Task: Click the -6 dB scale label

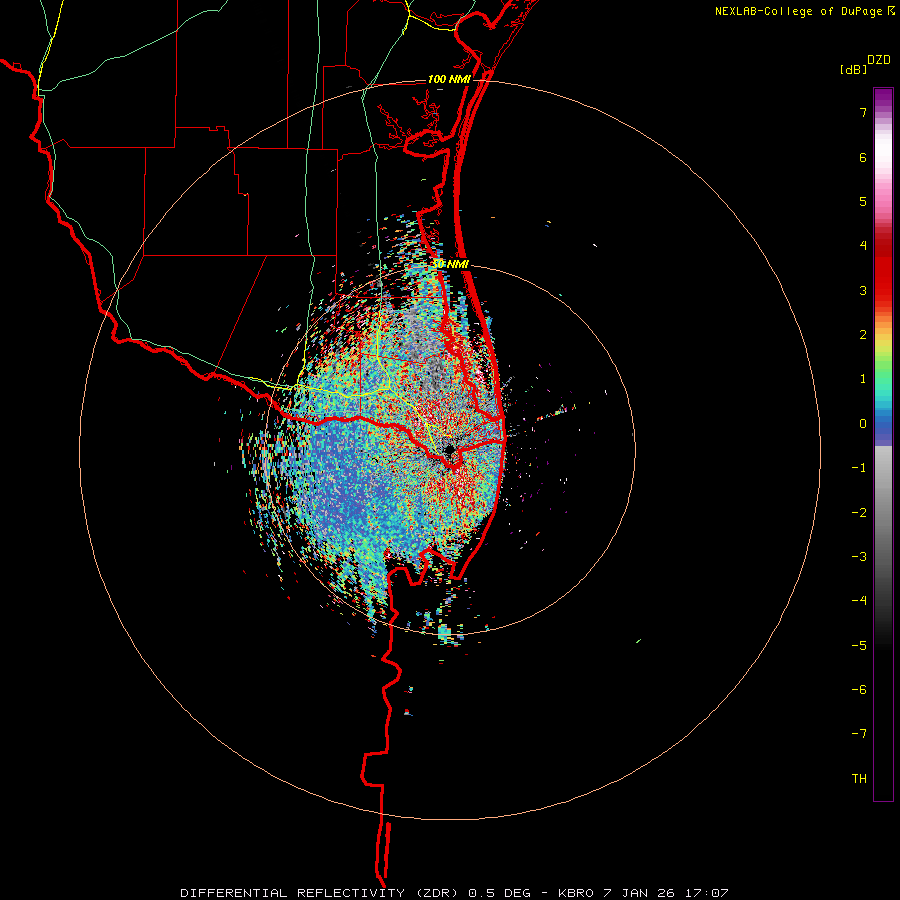Action: pyautogui.click(x=859, y=690)
